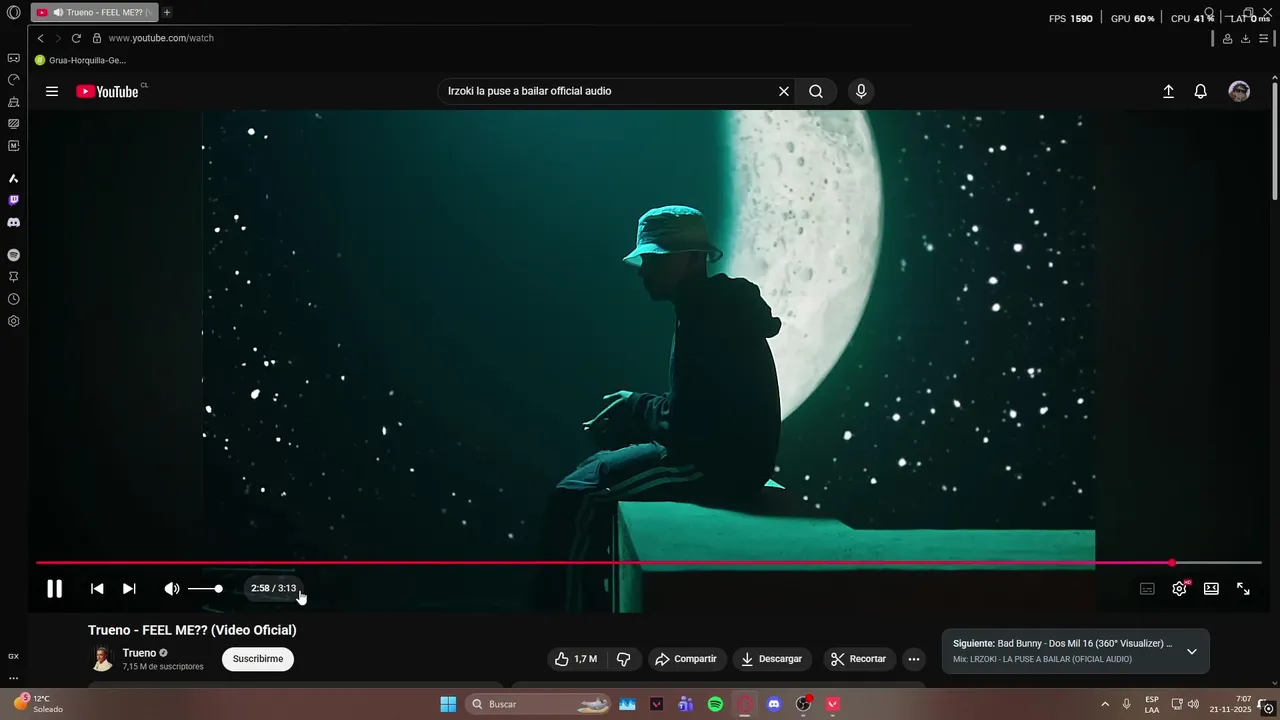The width and height of the screenshot is (1280, 720).
Task: Open the striped-screen icon in the Opera sidebar
Action: tap(13, 124)
